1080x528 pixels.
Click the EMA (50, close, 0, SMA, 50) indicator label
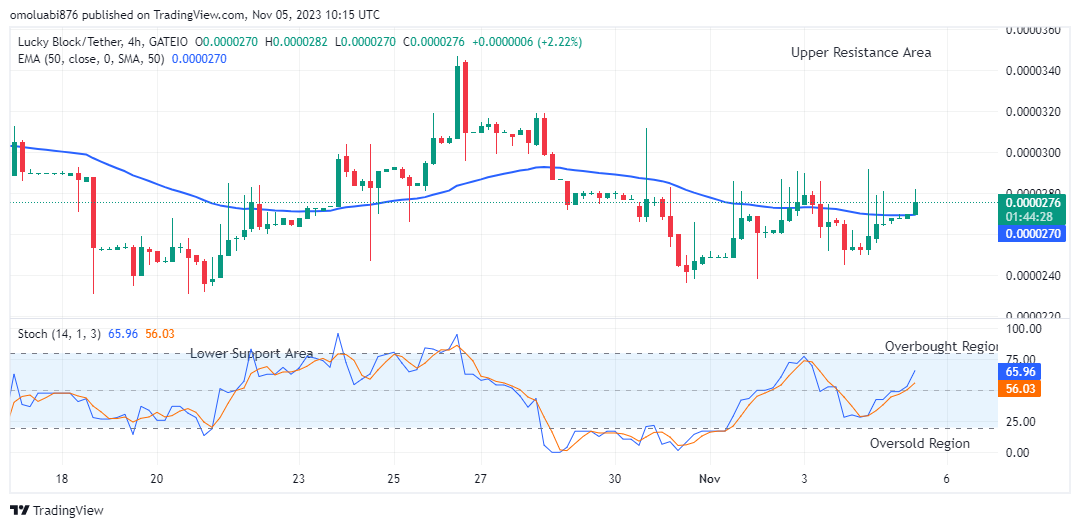[x=91, y=59]
